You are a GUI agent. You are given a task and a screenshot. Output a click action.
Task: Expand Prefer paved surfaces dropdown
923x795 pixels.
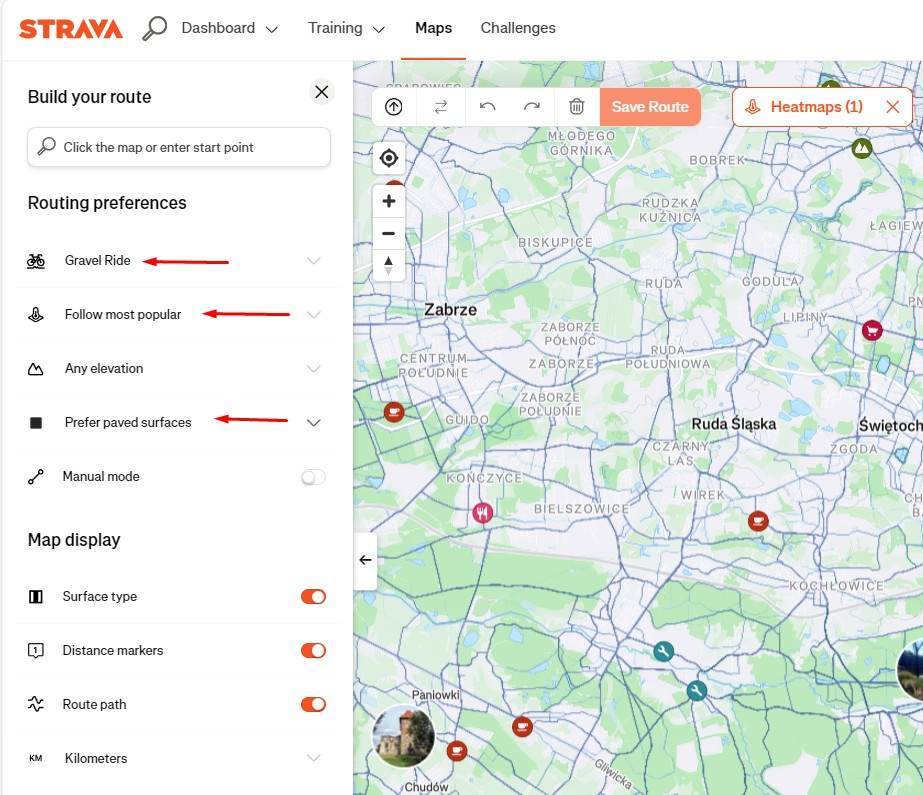tap(313, 423)
